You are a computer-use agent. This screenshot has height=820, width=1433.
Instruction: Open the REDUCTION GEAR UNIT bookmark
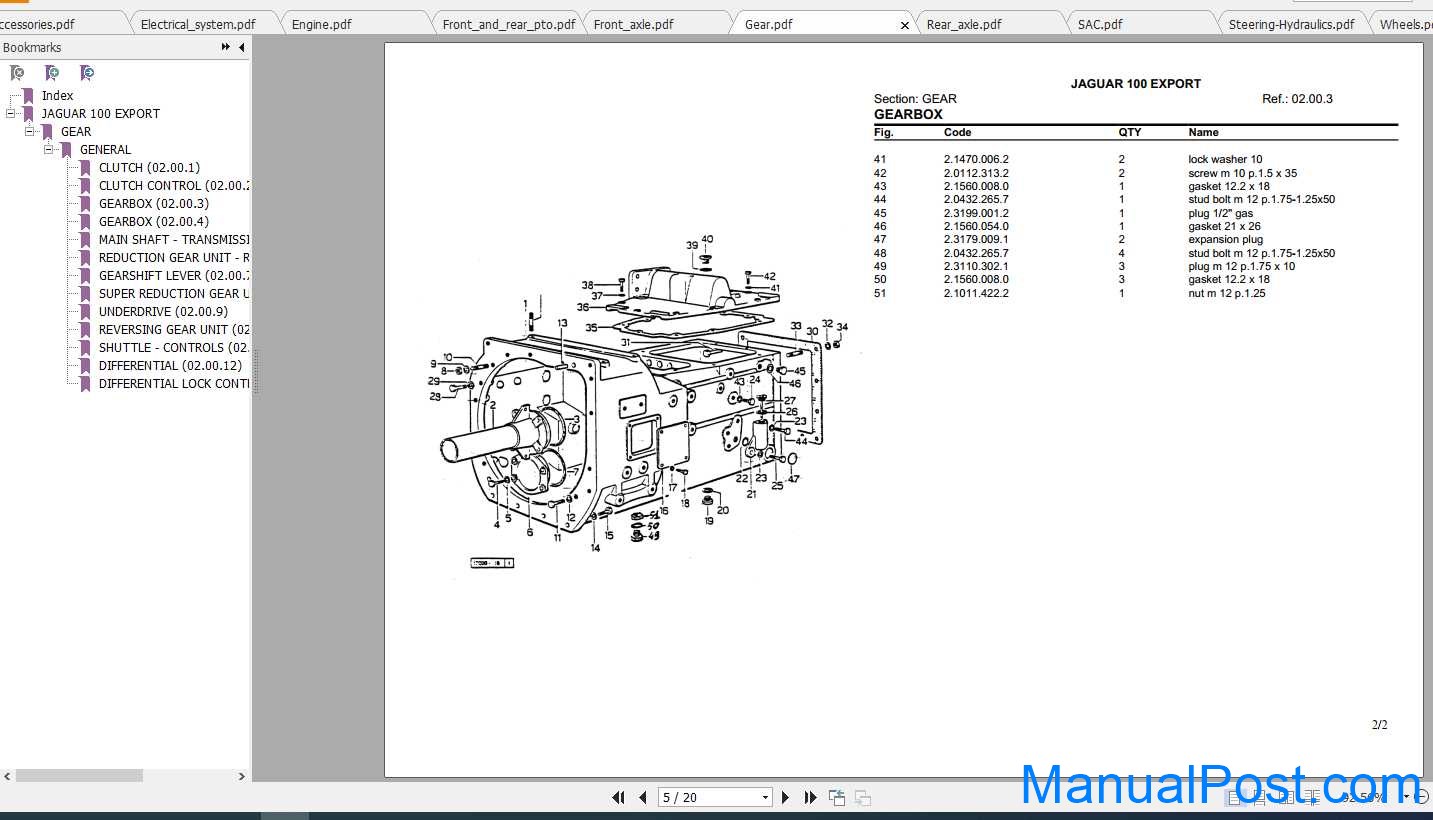pos(174,258)
